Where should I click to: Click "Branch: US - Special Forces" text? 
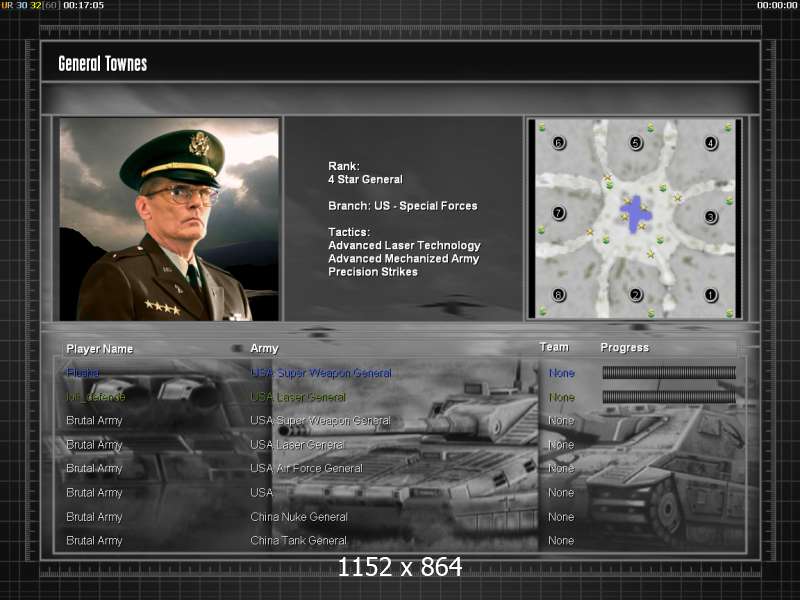pos(403,206)
